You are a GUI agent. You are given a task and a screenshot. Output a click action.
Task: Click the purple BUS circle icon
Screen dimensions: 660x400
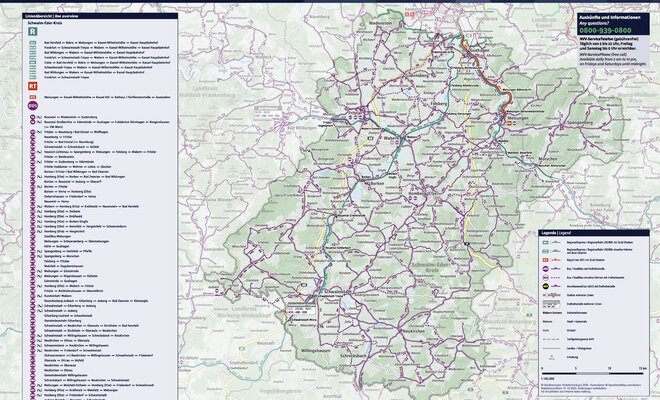[x=33, y=104]
